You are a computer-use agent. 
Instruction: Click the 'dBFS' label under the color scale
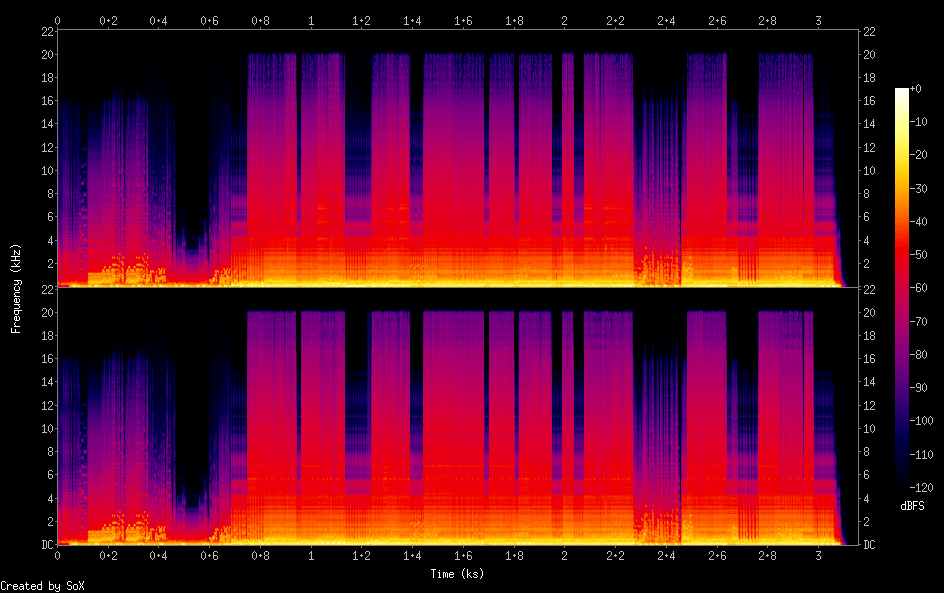[x=912, y=507]
